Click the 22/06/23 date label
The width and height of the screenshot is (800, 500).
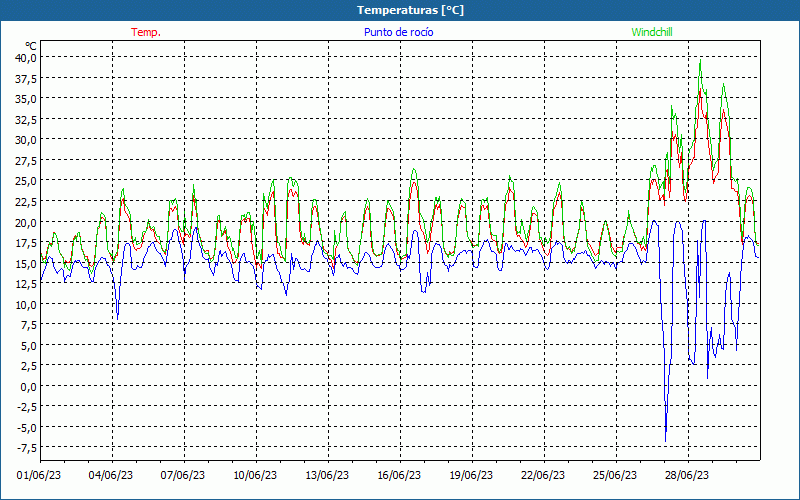pyautogui.click(x=543, y=476)
